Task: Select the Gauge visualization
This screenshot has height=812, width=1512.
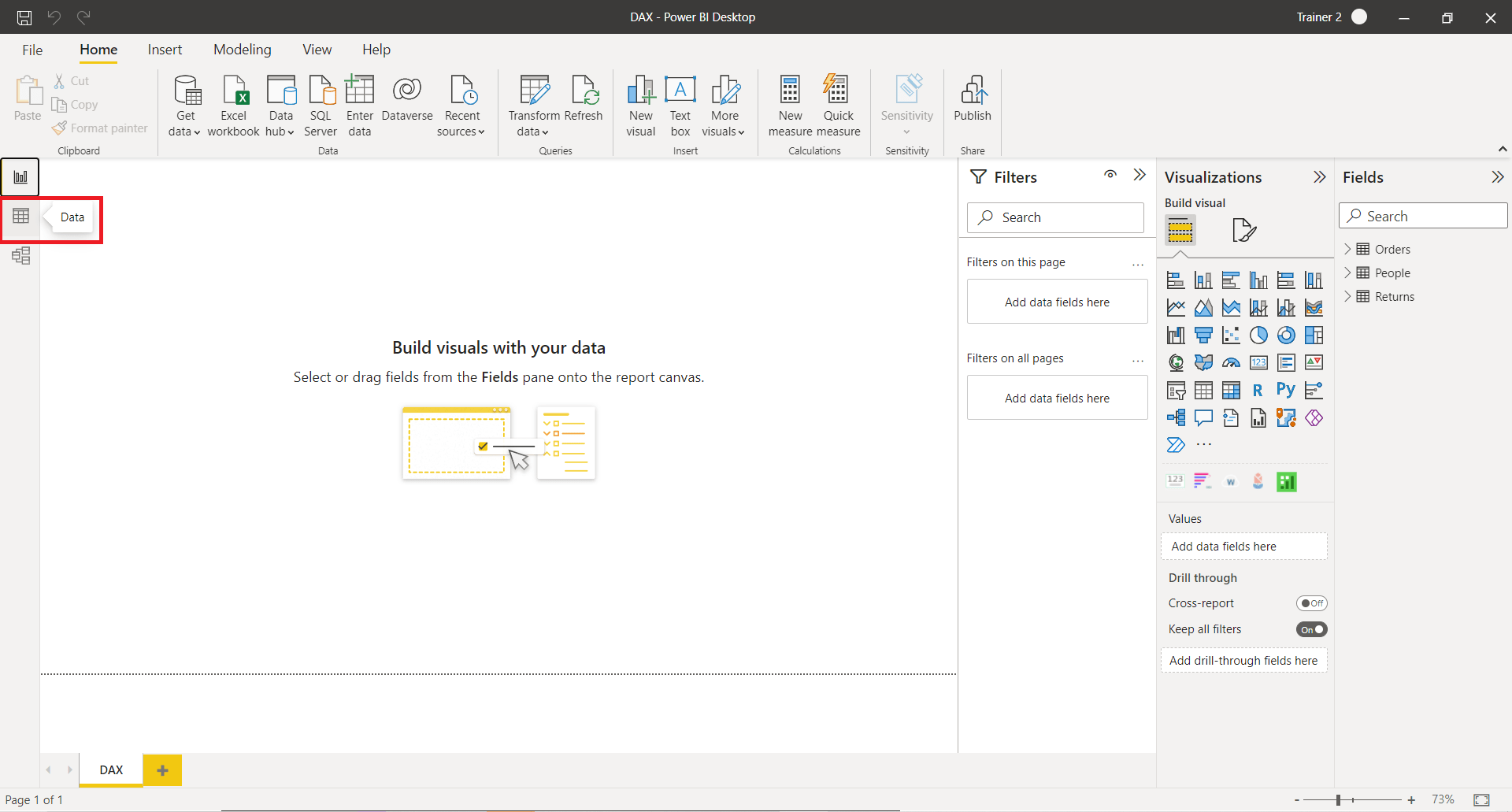Action: coord(1231,362)
